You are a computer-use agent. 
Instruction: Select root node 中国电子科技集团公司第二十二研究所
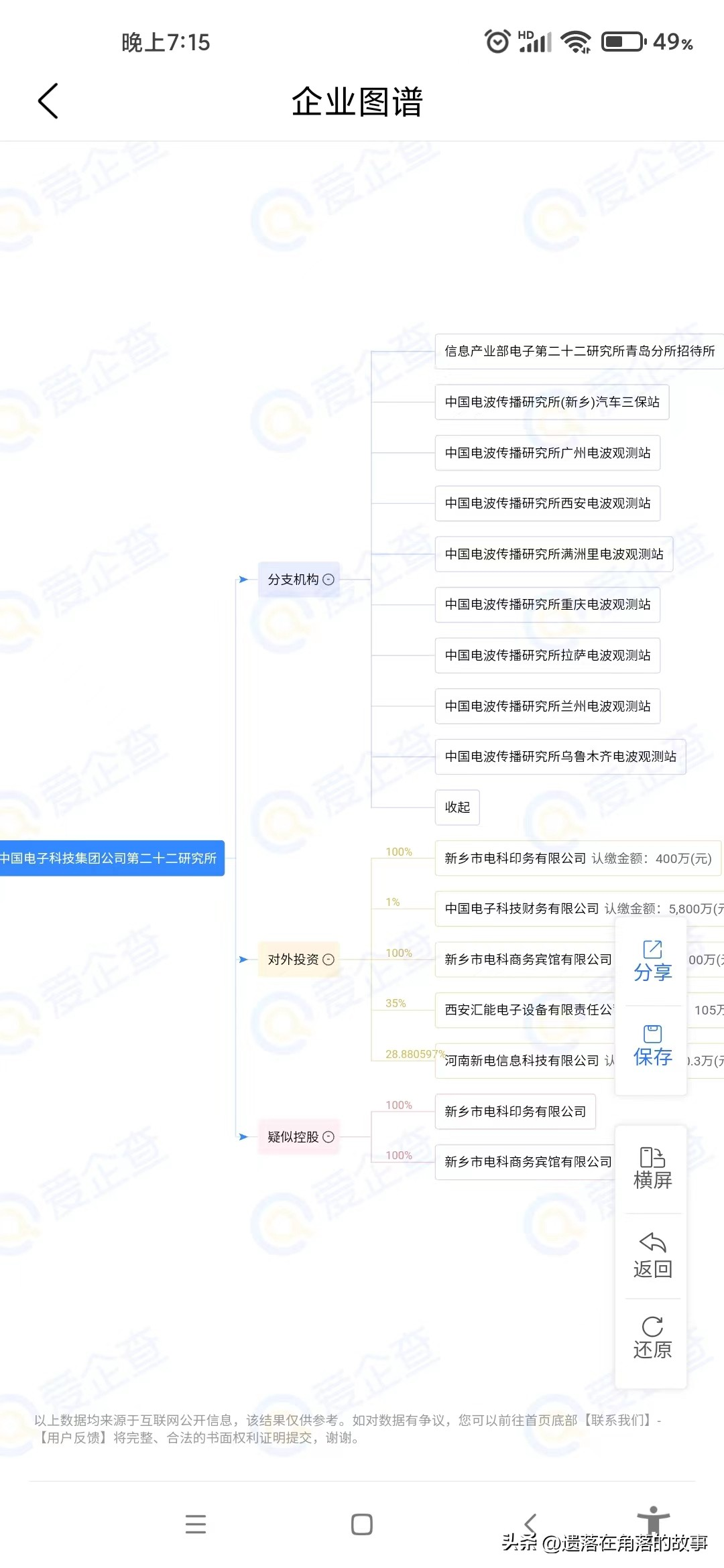tap(112, 858)
